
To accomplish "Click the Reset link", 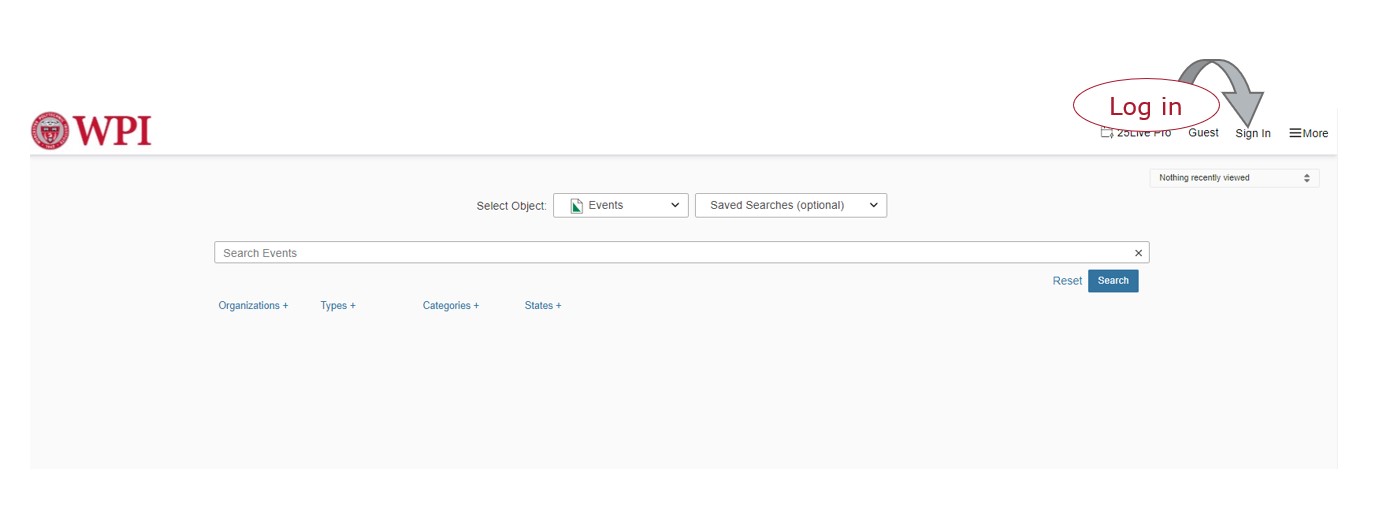I will click(1067, 281).
